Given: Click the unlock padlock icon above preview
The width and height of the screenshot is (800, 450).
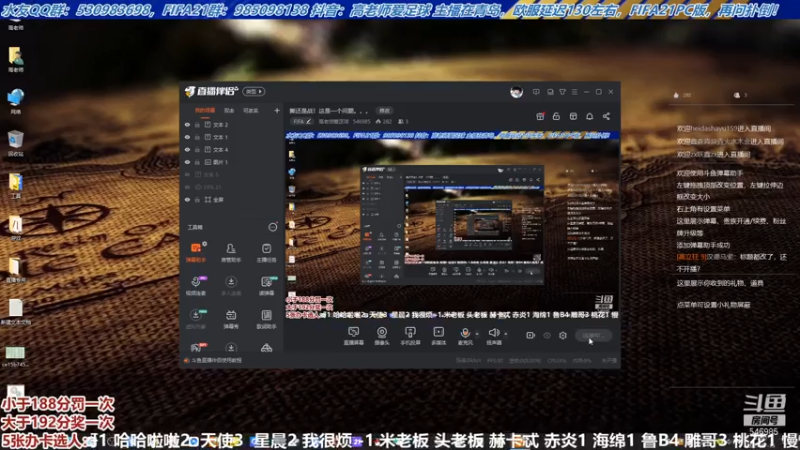Looking at the screenshot, I should click(x=556, y=116).
